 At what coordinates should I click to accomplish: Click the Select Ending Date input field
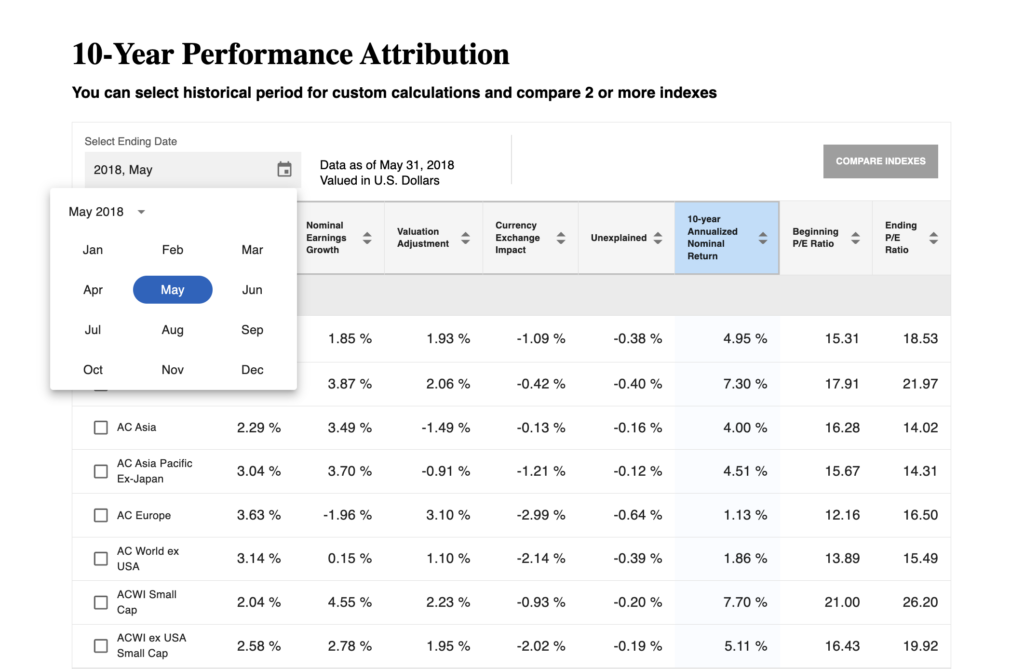180,170
